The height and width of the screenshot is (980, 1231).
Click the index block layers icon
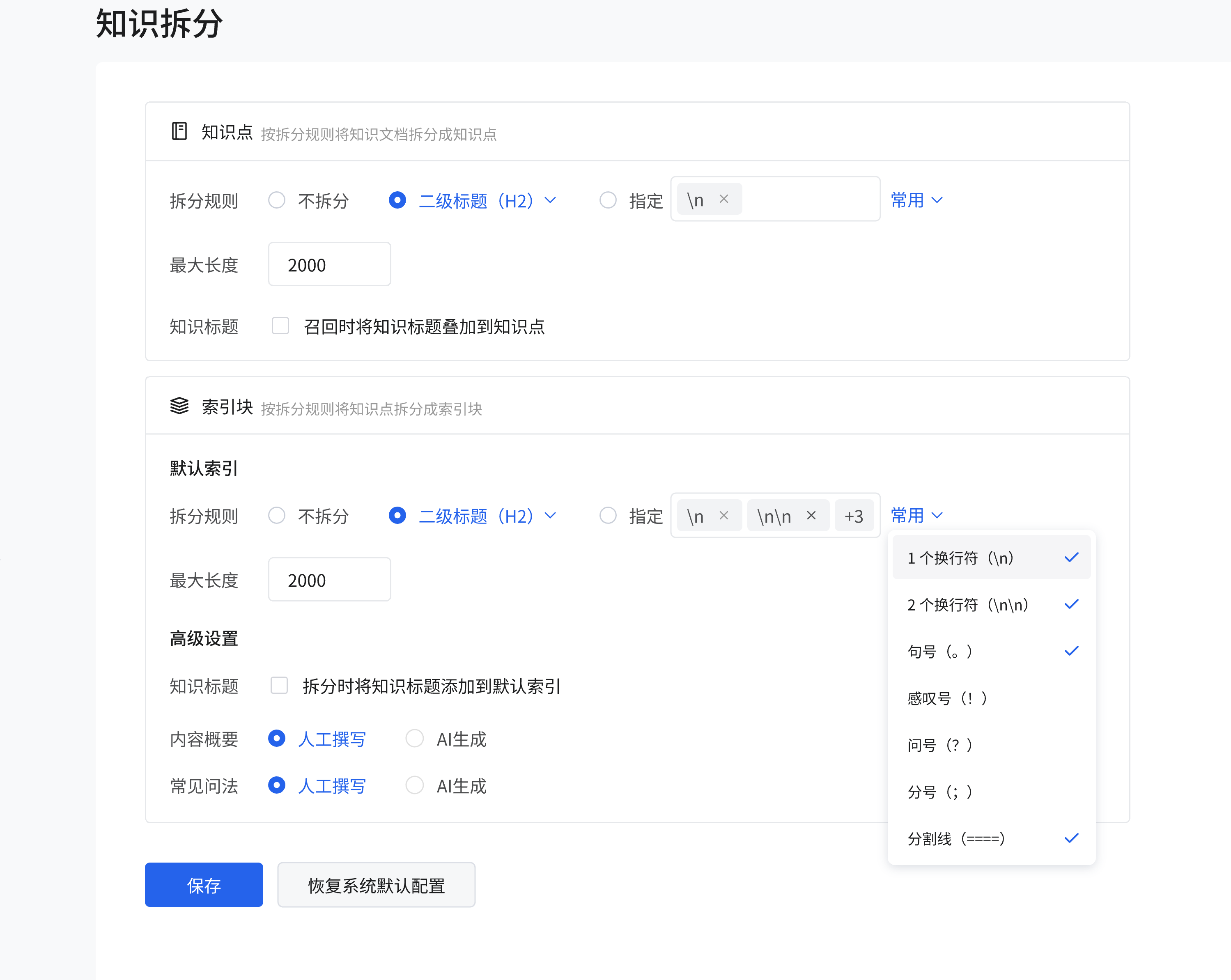(179, 406)
